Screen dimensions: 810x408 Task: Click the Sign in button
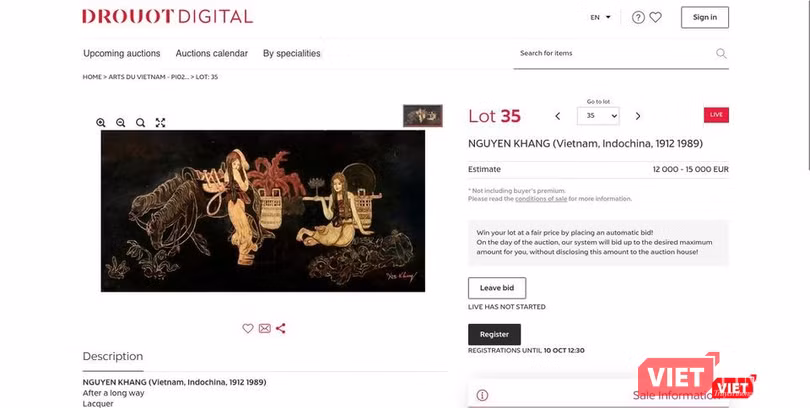click(x=705, y=17)
